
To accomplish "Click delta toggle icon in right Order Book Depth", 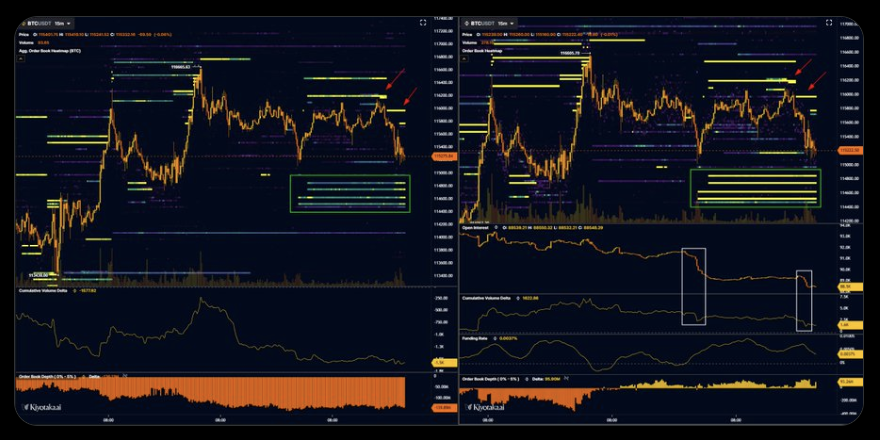I will tap(566, 380).
